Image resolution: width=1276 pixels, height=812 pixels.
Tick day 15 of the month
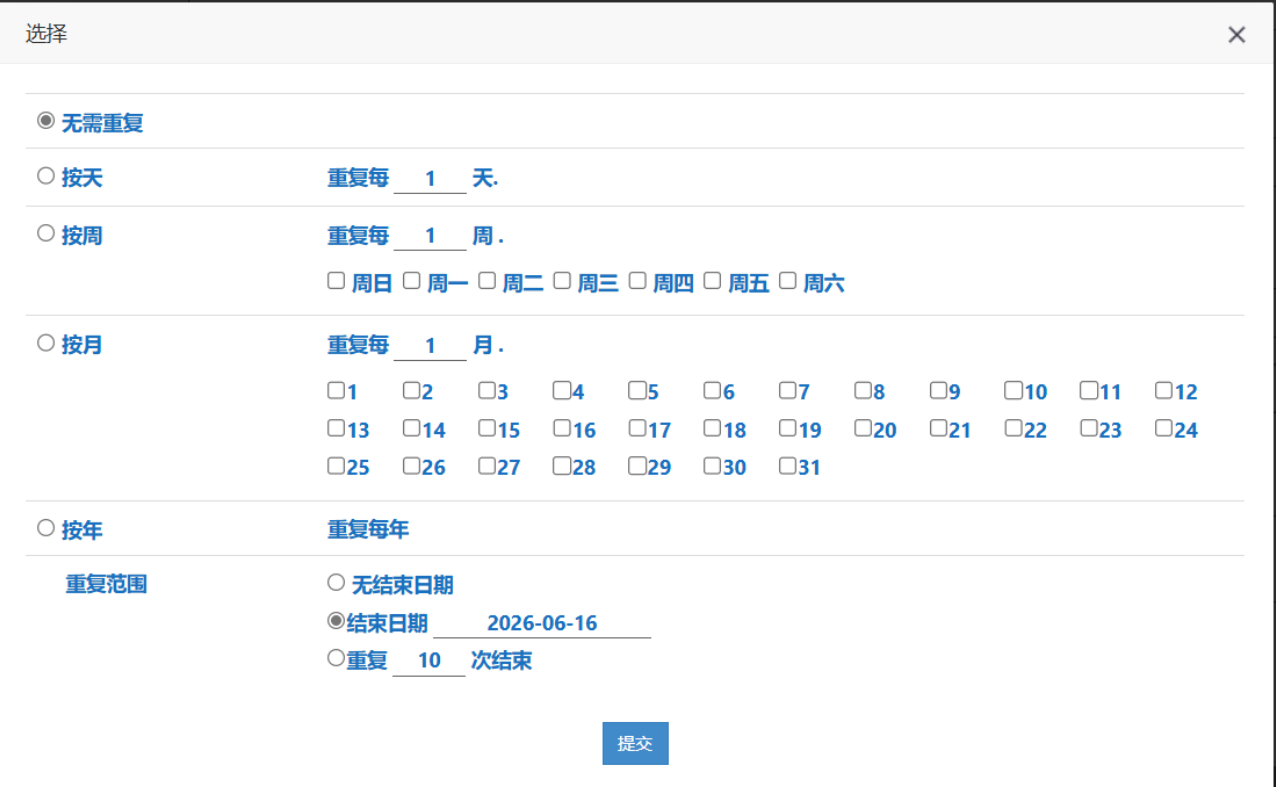[x=486, y=428]
